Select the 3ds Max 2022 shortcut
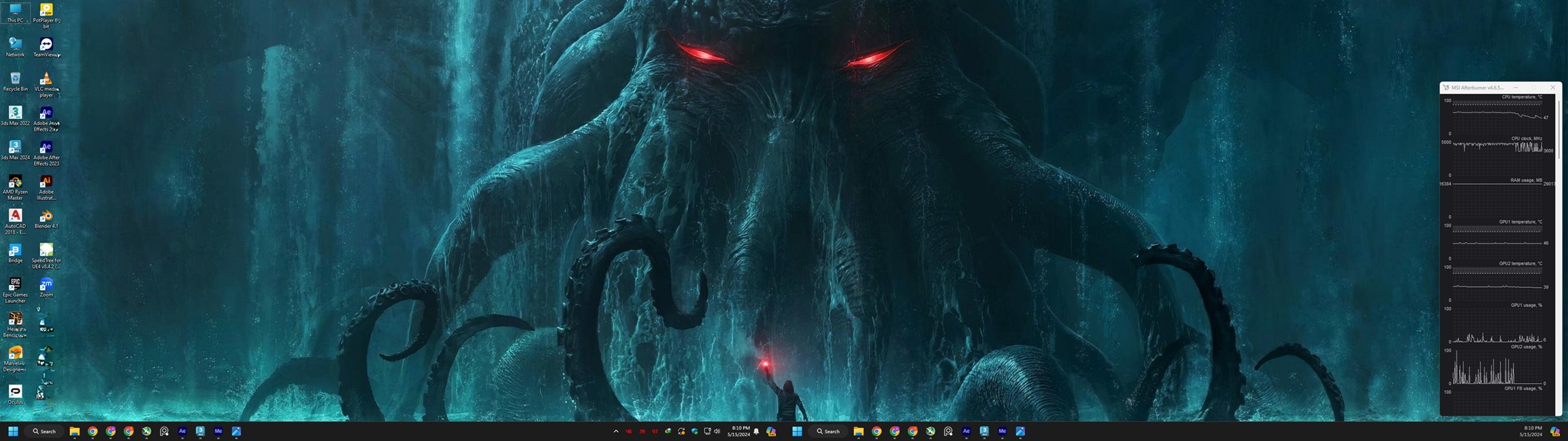The image size is (1568, 441). [x=15, y=116]
